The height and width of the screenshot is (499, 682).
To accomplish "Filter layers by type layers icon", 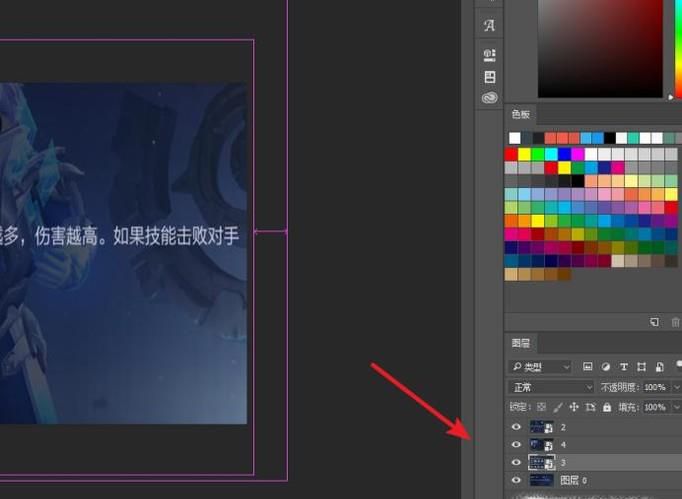I will coord(624,367).
